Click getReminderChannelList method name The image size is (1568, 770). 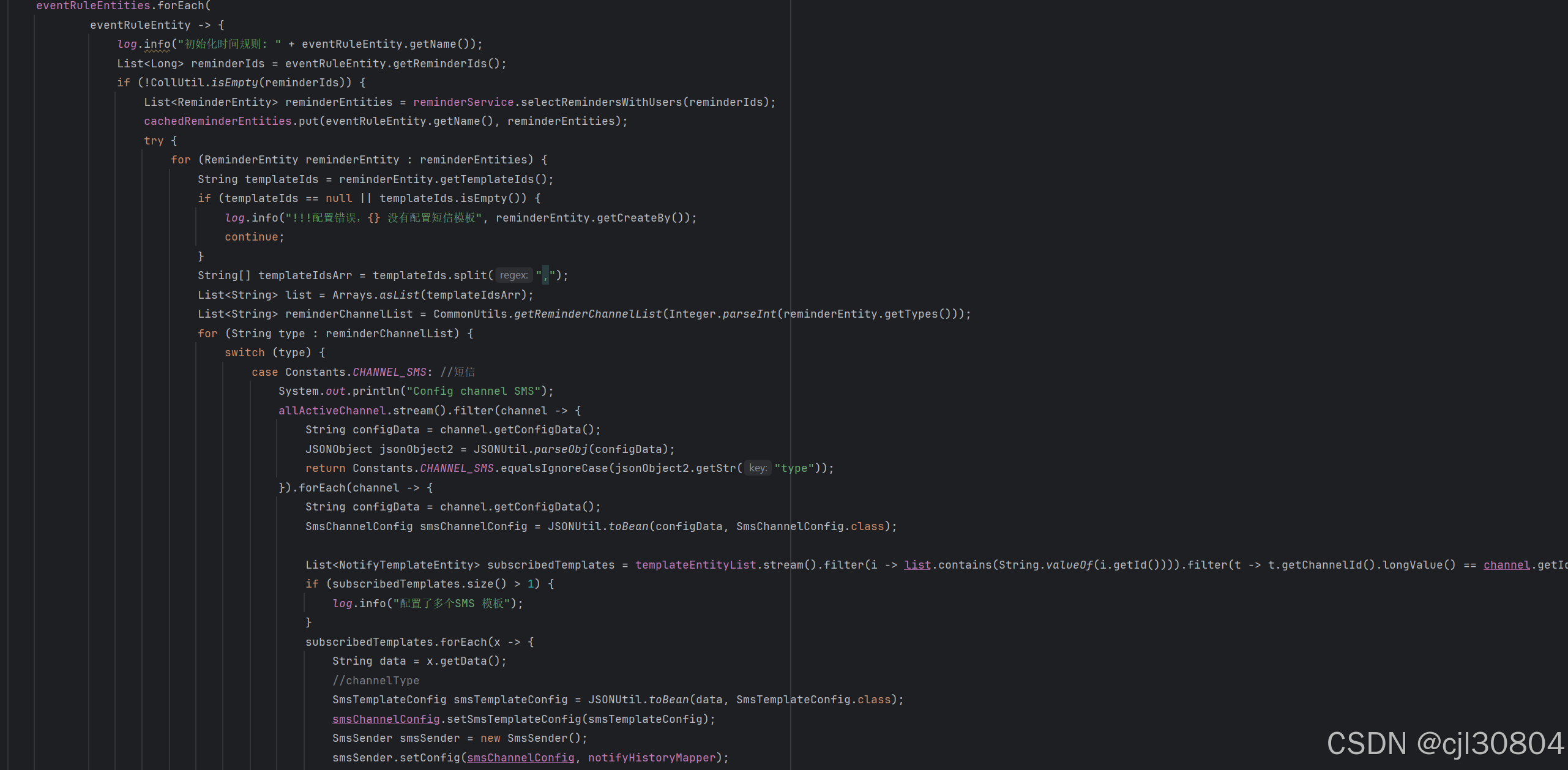point(588,314)
